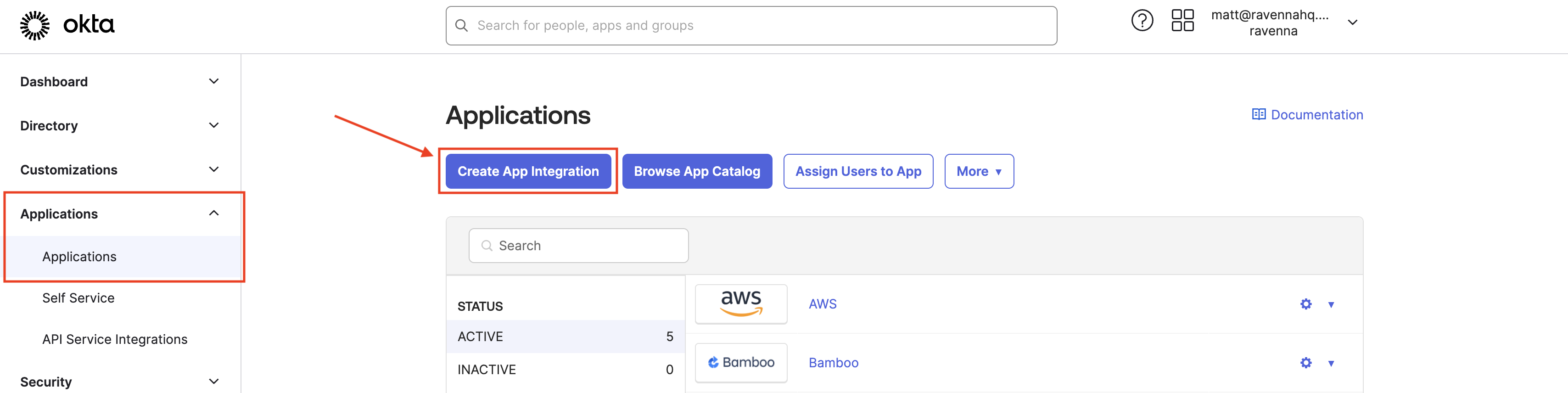Filter by INACTIVE status
Screen dimensions: 1568x393
pos(565,369)
